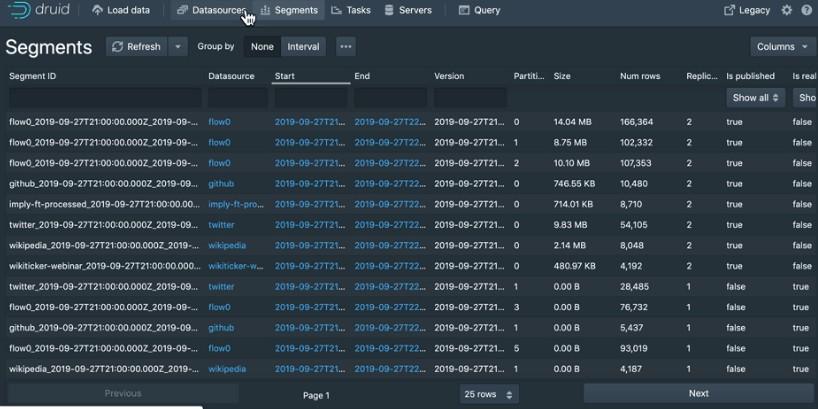Open Load data page
This screenshot has height=409, width=818.
pyautogui.click(x=121, y=10)
